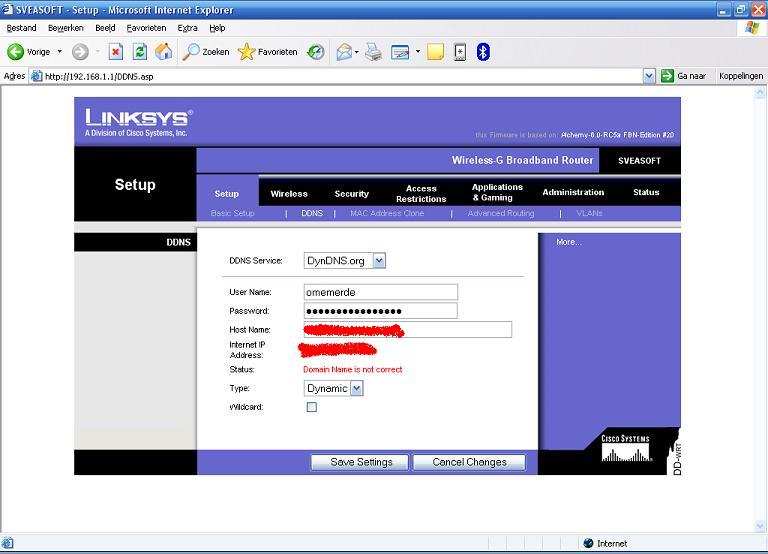Screen dimensions: 768x554
Task: Open the Beeld menu
Action: point(105,28)
